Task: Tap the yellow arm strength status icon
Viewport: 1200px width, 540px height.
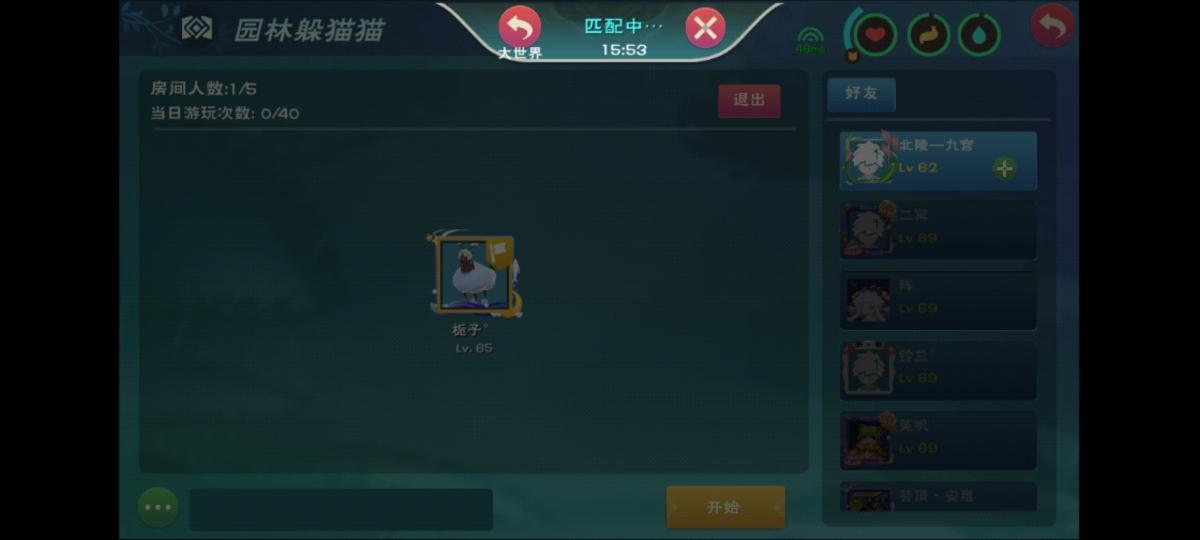Action: tap(928, 35)
